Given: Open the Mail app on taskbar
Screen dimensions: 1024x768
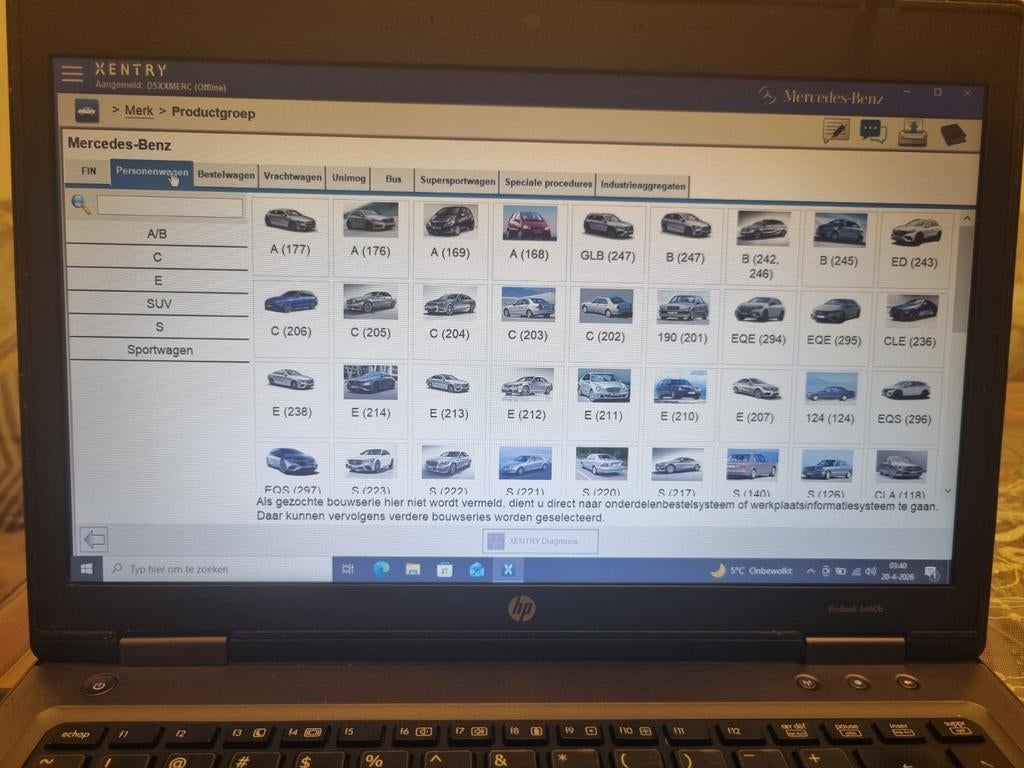Looking at the screenshot, I should 477,570.
